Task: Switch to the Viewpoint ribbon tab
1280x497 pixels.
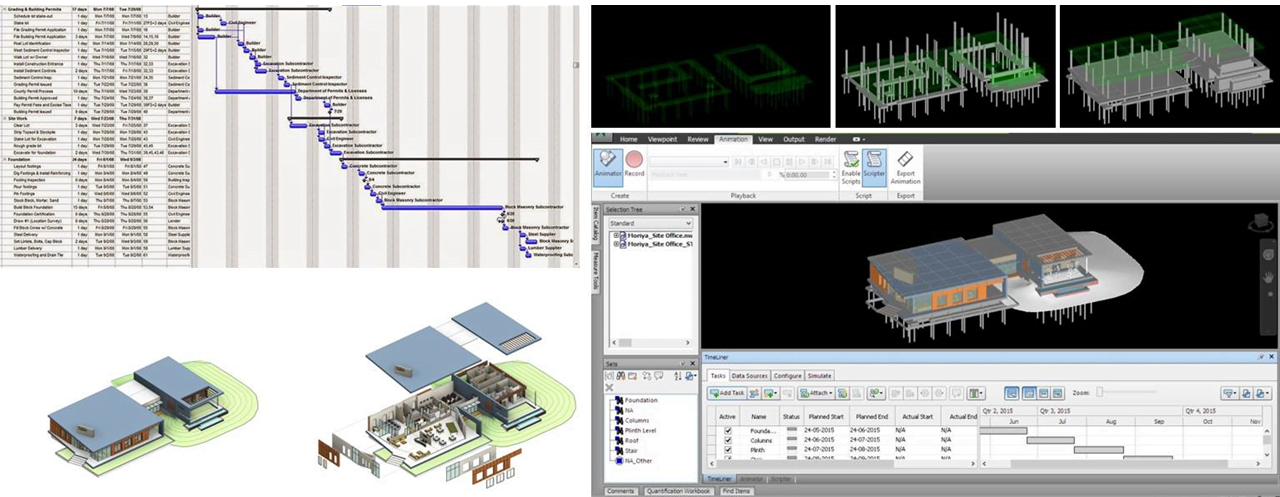Action: pyautogui.click(x=662, y=139)
